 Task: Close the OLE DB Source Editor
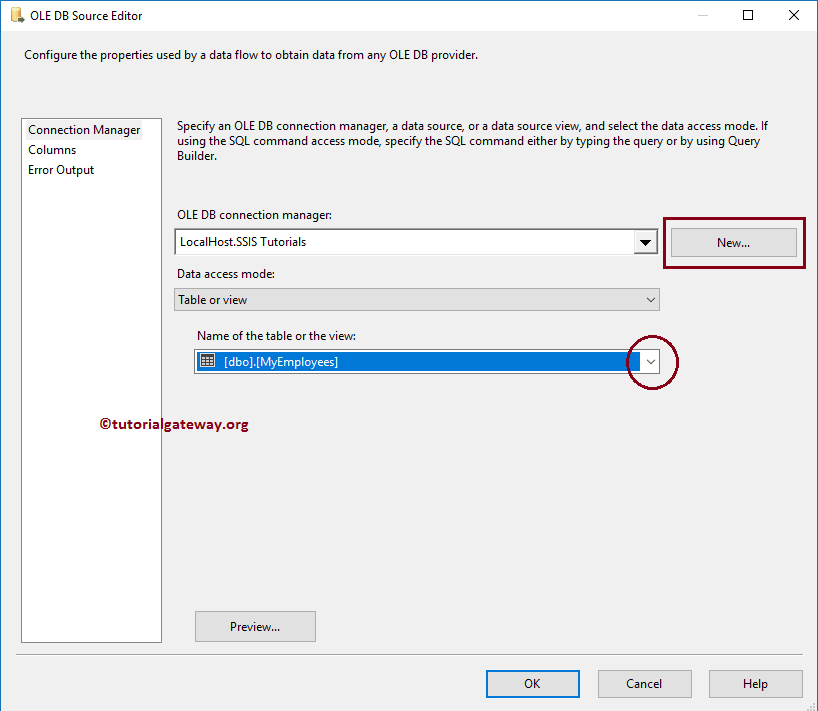793,15
